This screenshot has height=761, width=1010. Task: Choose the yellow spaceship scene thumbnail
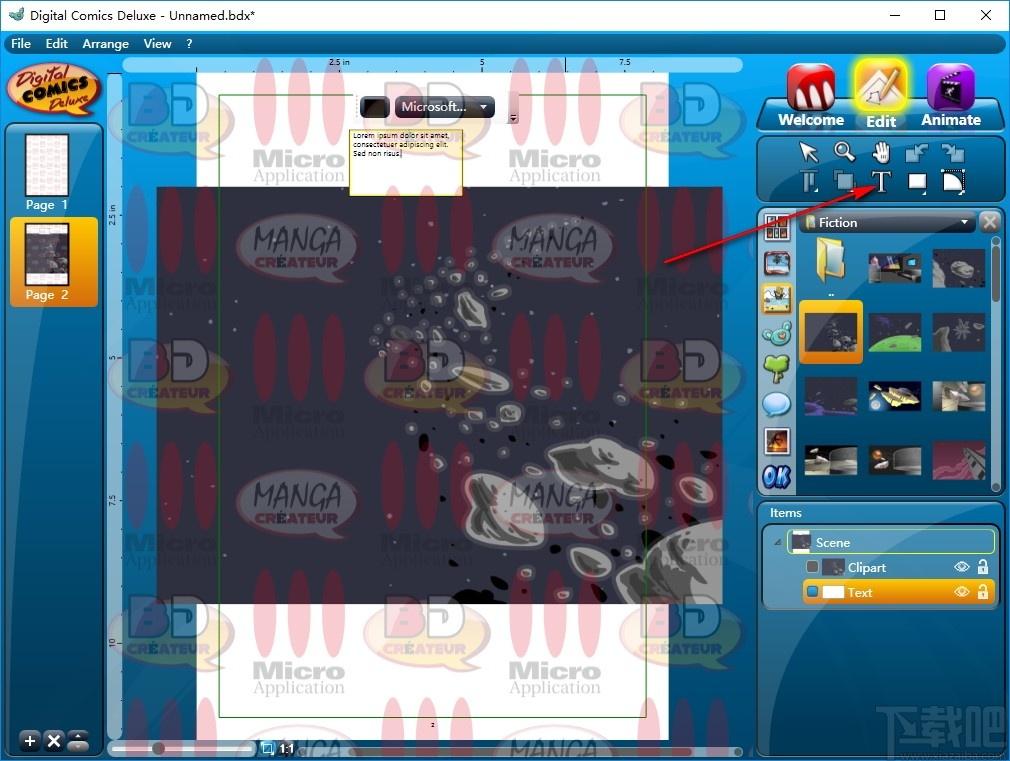coord(895,396)
